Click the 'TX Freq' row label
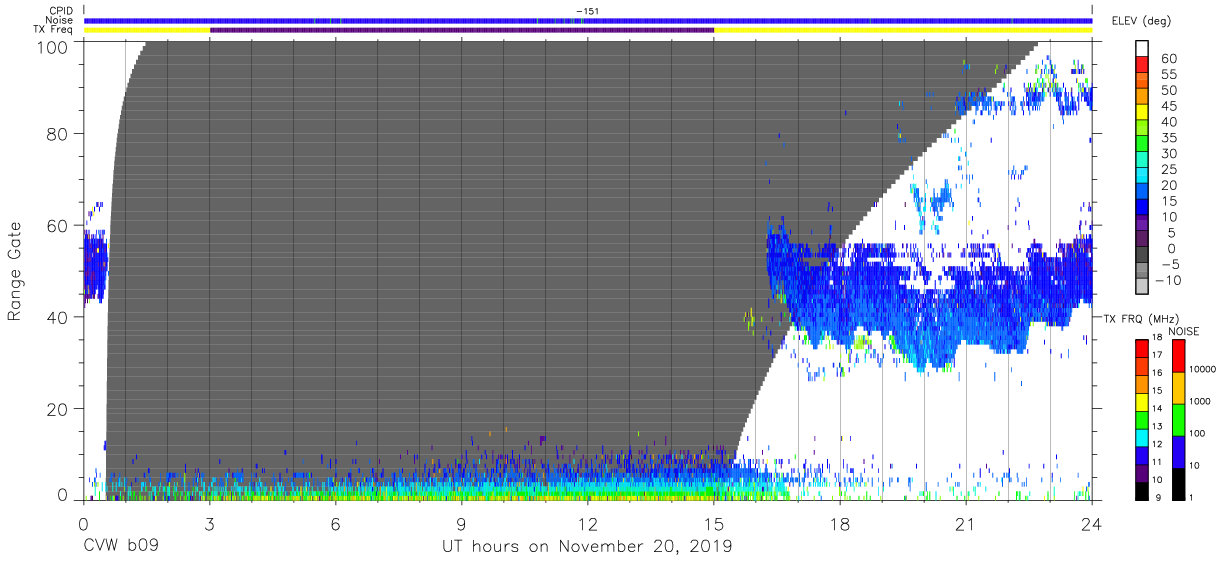The height and width of the screenshot is (567, 1228). click(55, 30)
